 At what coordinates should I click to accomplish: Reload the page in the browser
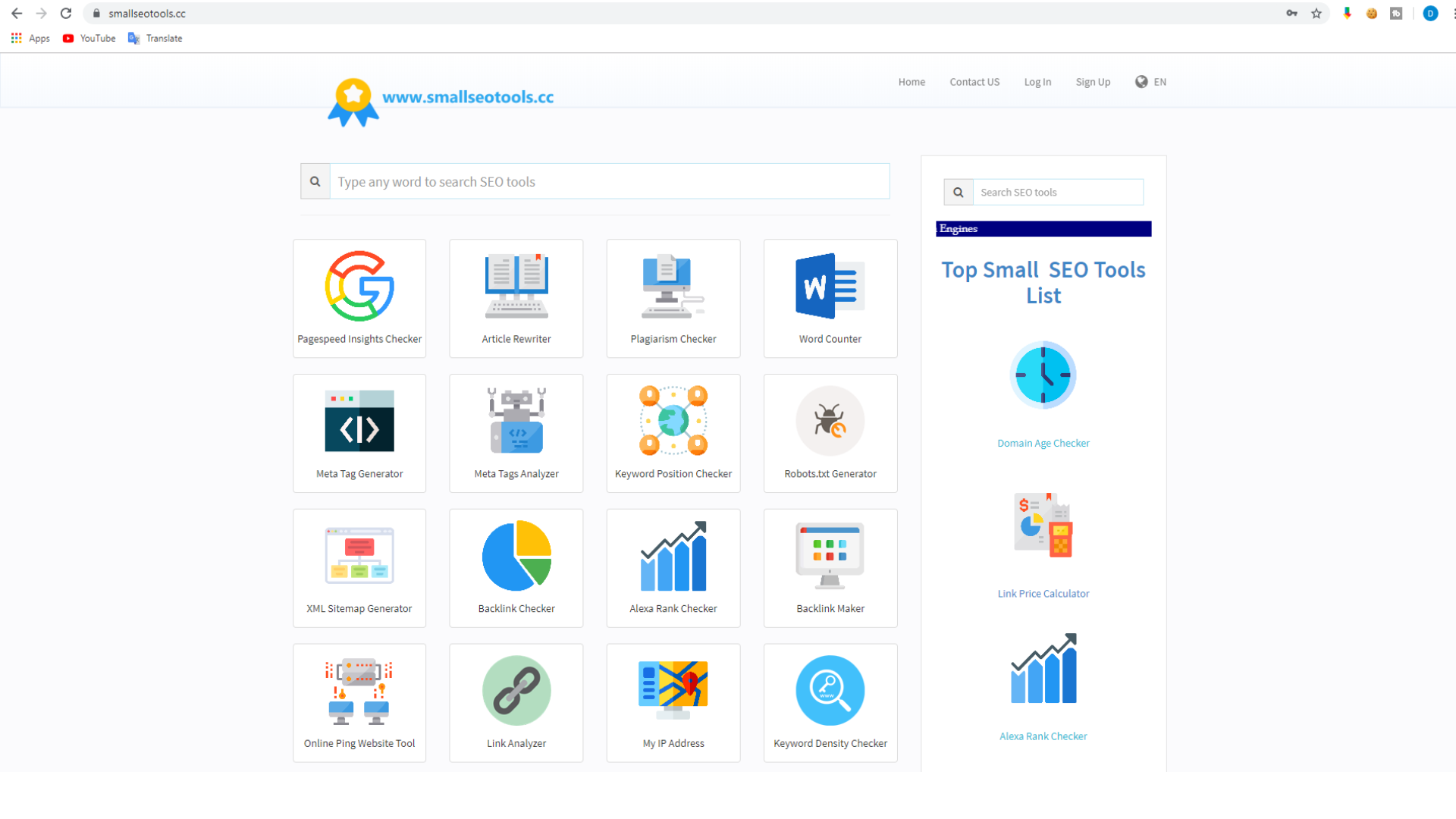pyautogui.click(x=66, y=14)
